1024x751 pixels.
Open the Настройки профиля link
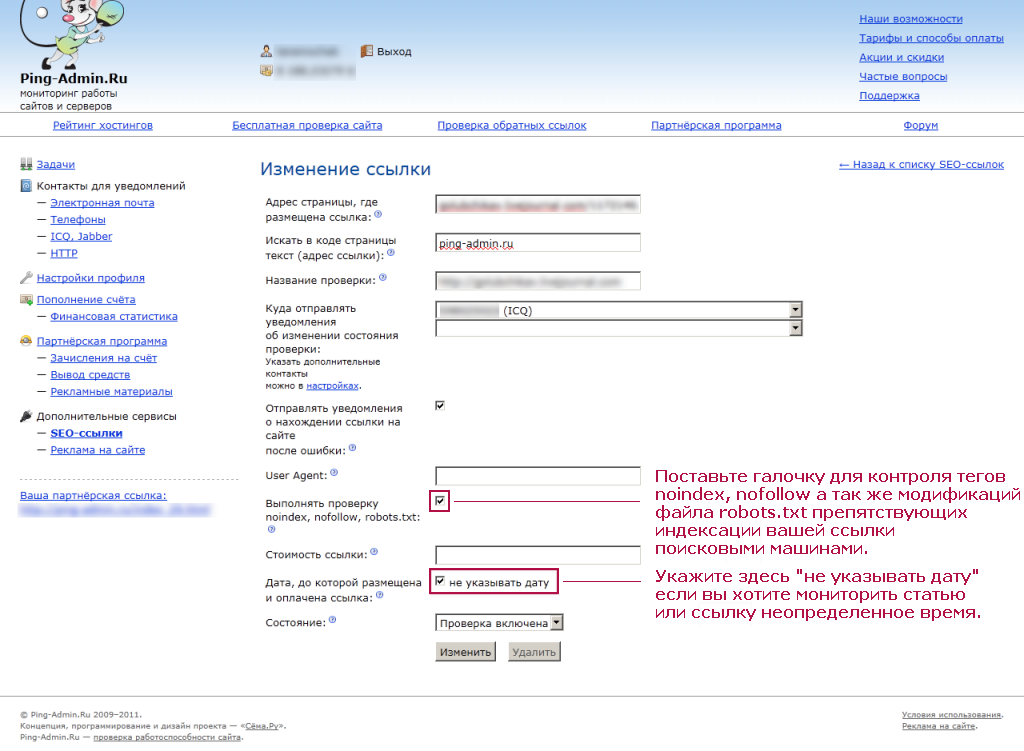[91, 278]
